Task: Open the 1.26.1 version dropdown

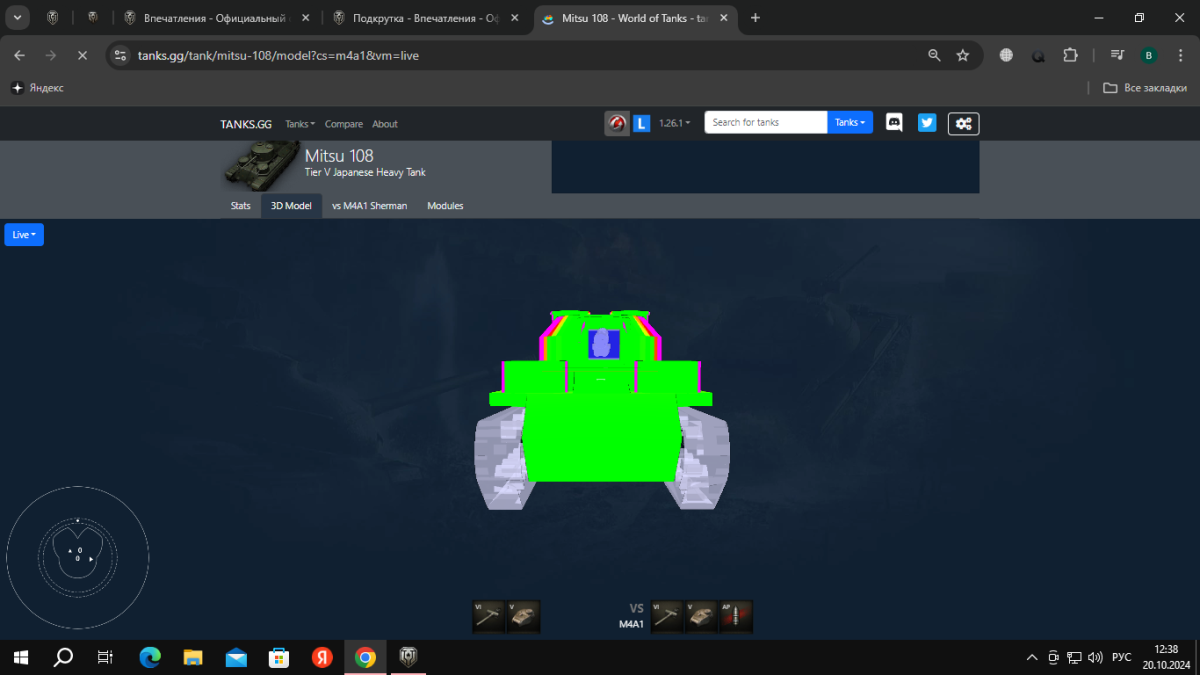Action: coord(674,123)
